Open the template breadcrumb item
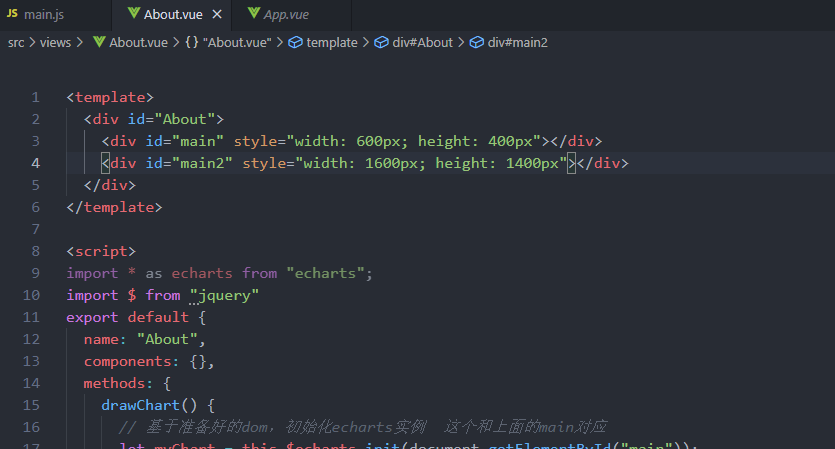Viewport: 835px width, 449px height. pyautogui.click(x=332, y=43)
